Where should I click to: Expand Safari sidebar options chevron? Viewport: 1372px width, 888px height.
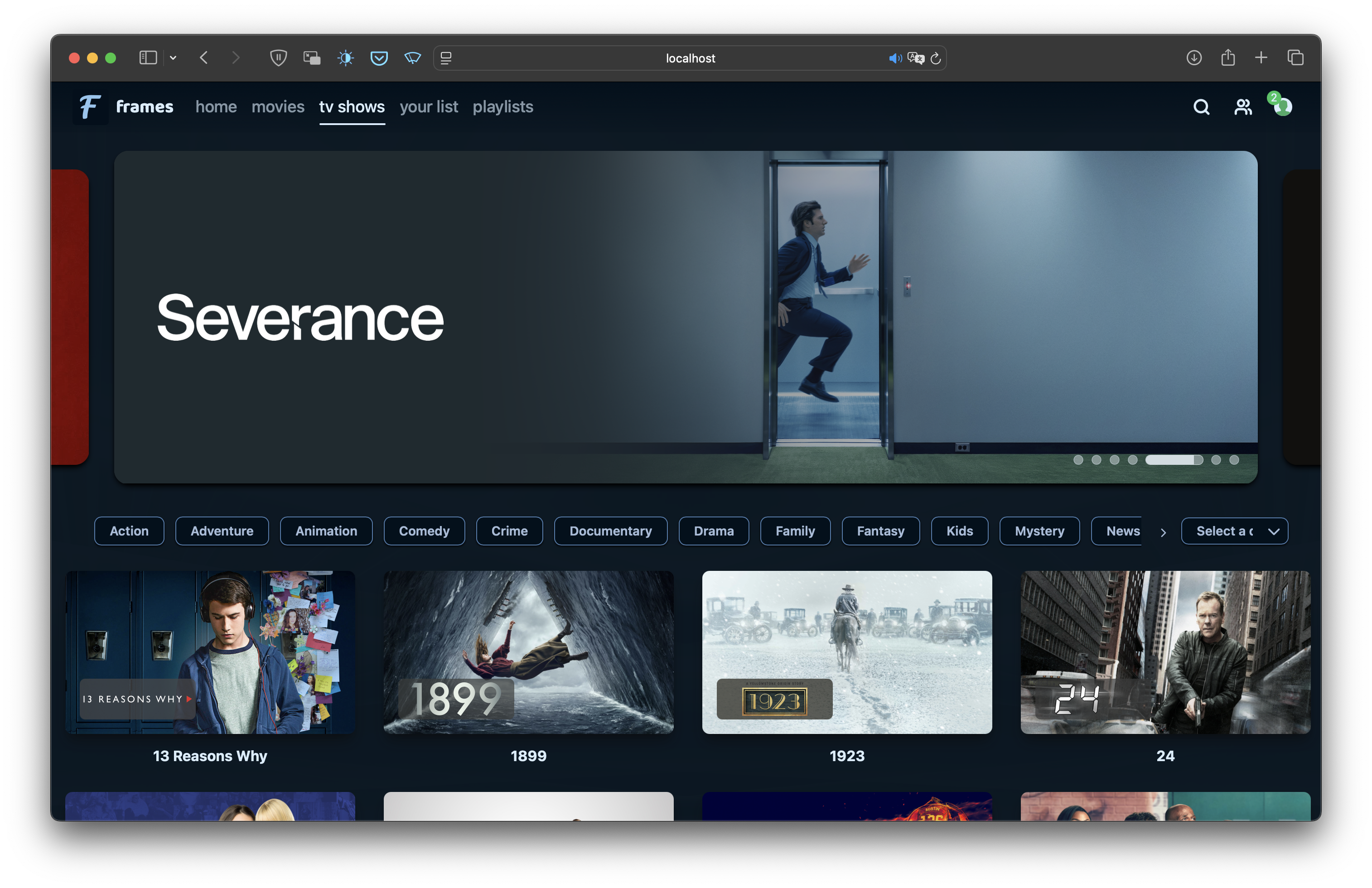pyautogui.click(x=173, y=58)
